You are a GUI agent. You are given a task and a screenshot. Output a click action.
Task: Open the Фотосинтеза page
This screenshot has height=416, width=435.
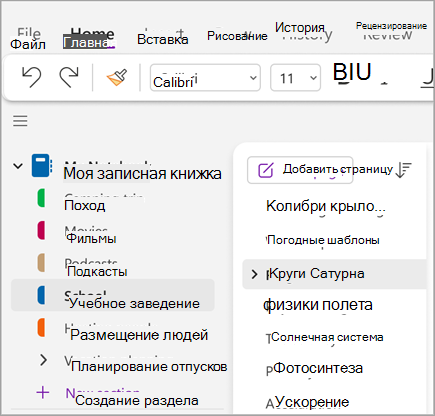[318, 368]
